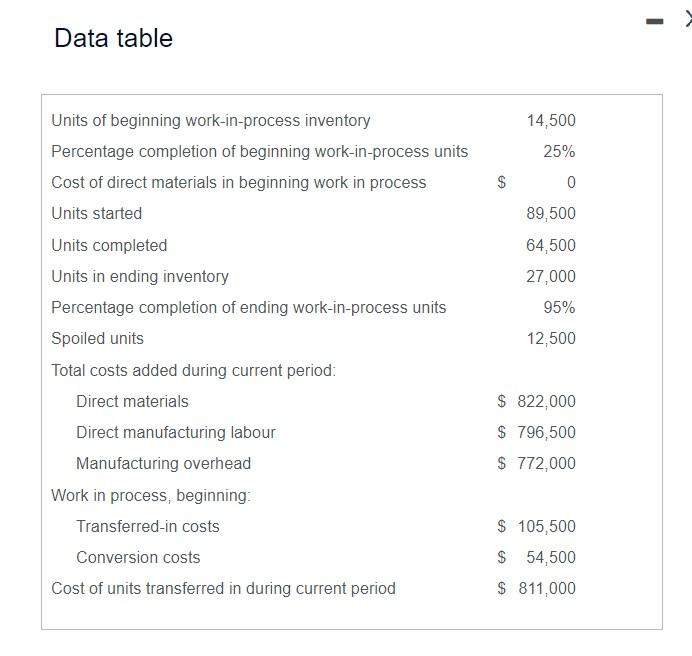Click the Transferred-in costs $105,500 amount
692x656 pixels.
click(x=536, y=526)
